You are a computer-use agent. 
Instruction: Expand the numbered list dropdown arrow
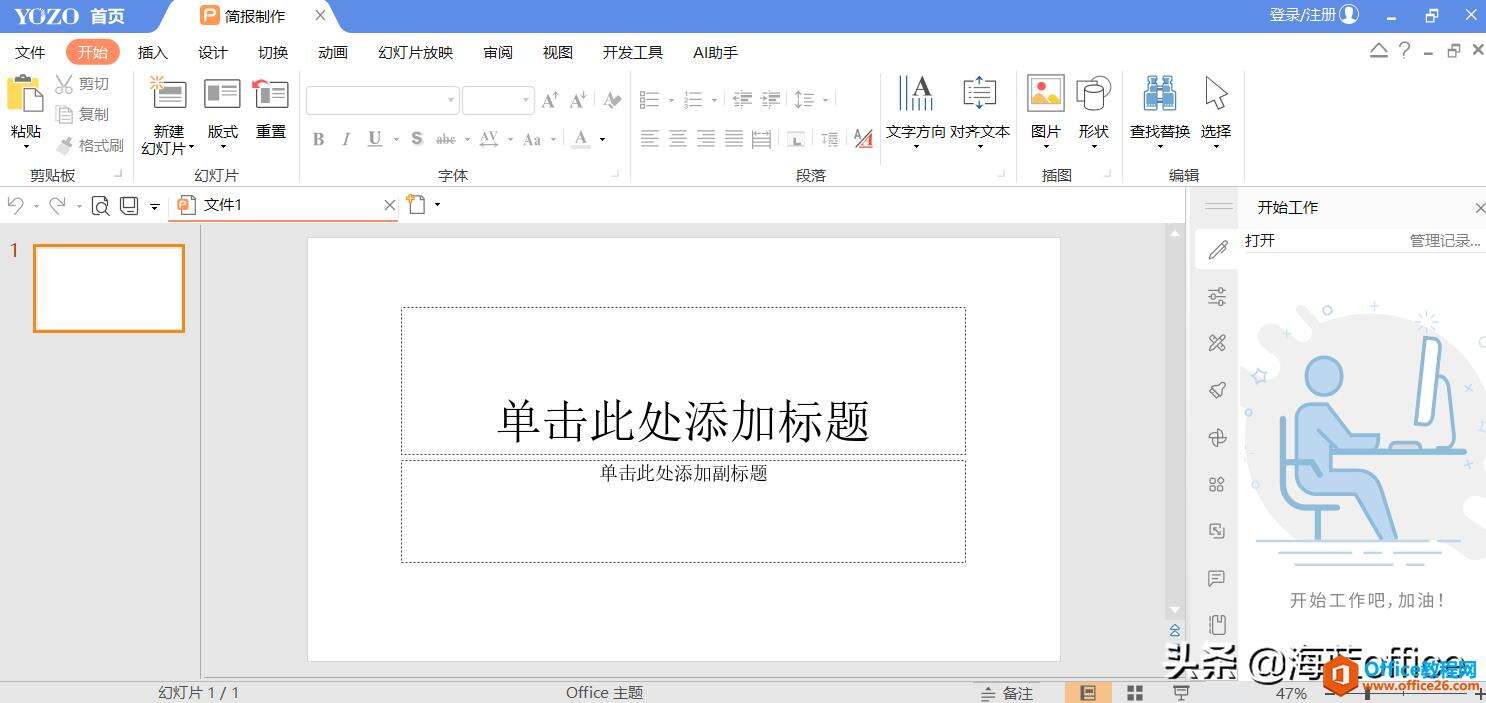tap(714, 100)
